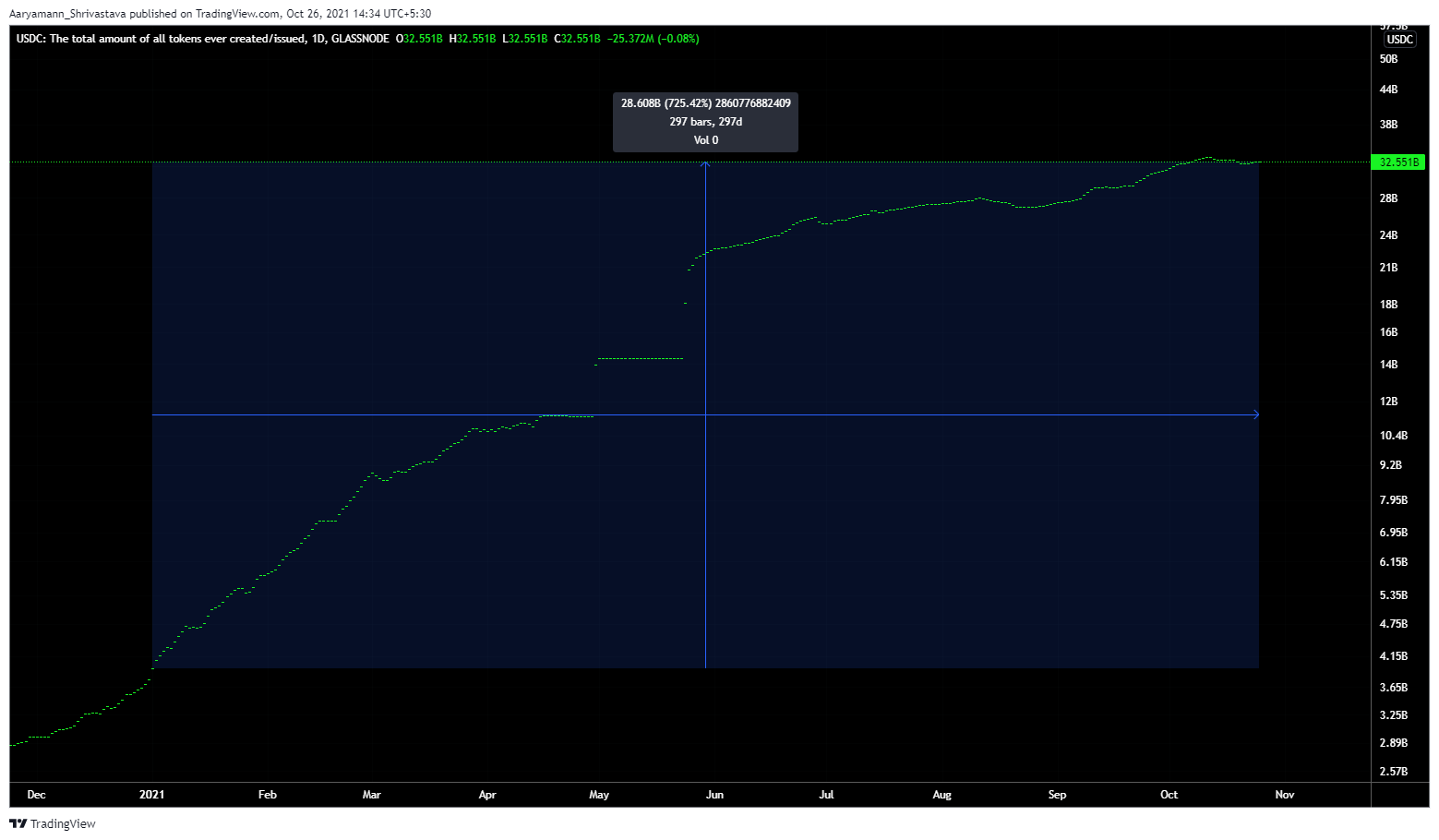
Task: Click the 3.65B price axis label
Action: tap(1394, 688)
